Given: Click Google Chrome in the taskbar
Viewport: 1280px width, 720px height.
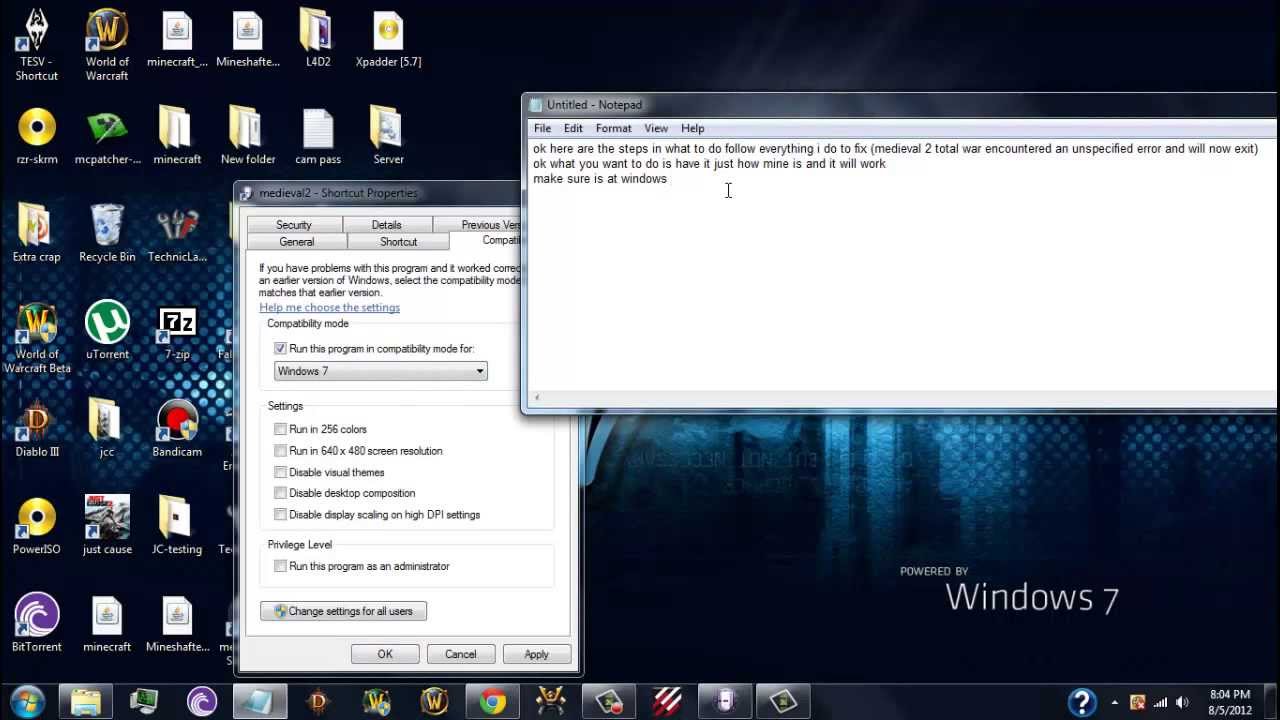Looking at the screenshot, I should pos(492,702).
